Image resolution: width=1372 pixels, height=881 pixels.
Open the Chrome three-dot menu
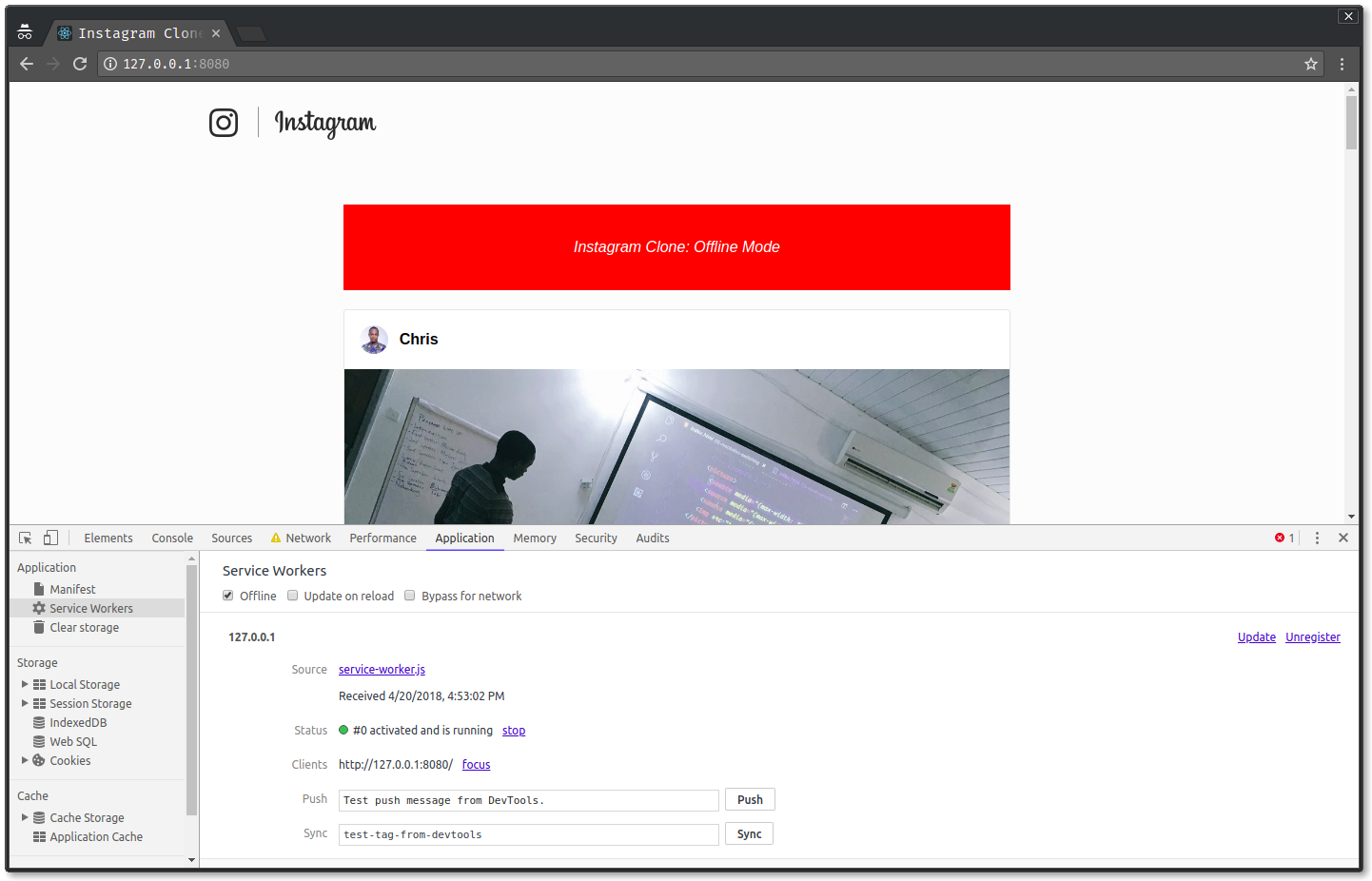tap(1342, 64)
